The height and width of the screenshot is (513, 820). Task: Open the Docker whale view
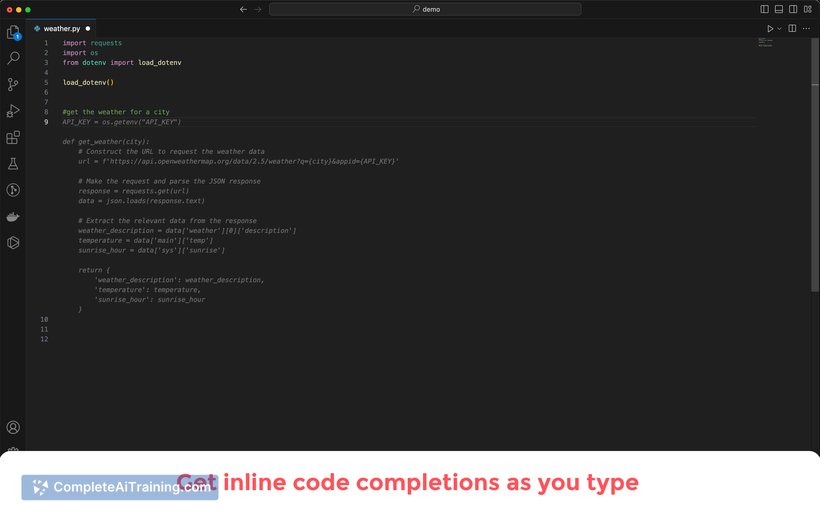[x=13, y=216]
